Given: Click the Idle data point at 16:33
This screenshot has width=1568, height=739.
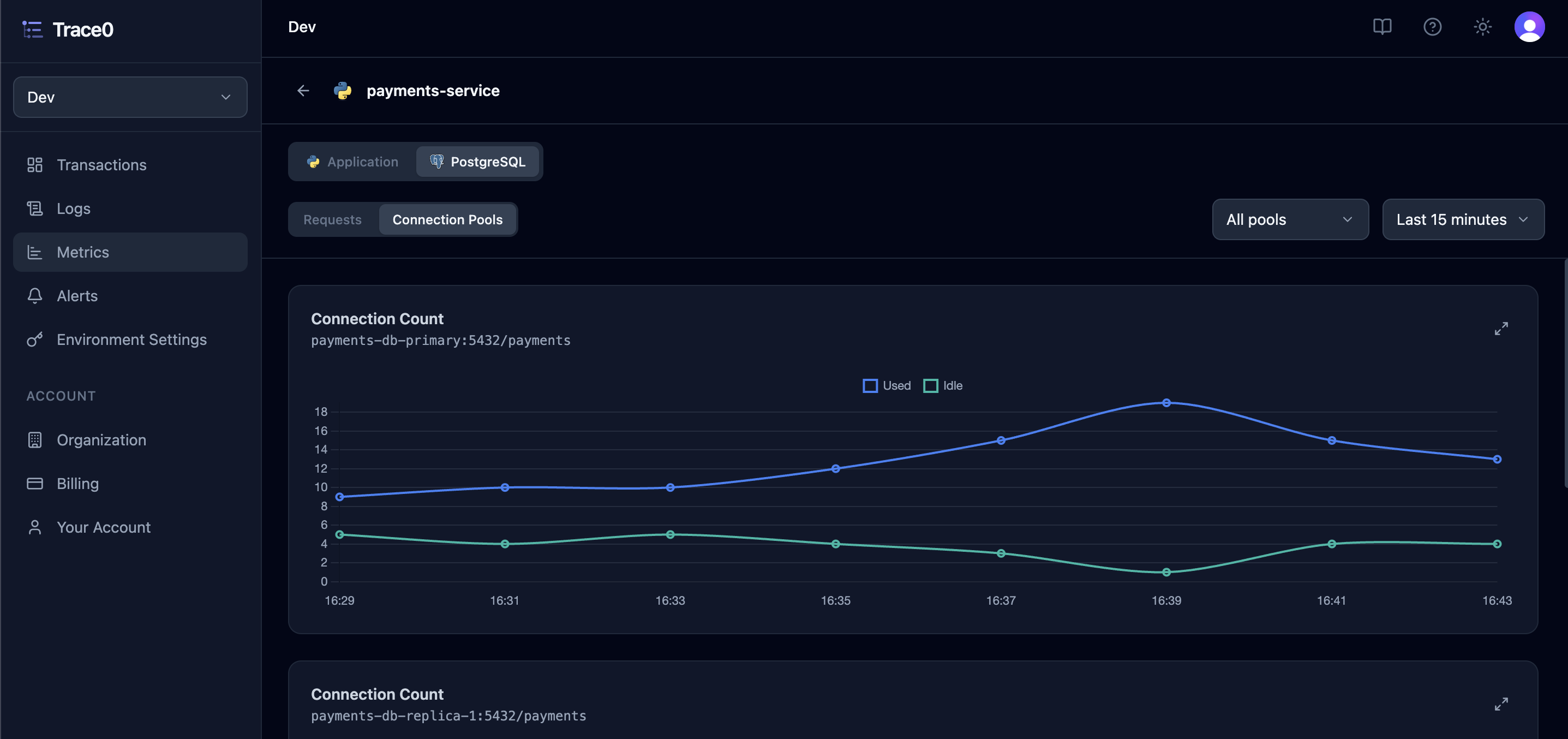Looking at the screenshot, I should 670,534.
